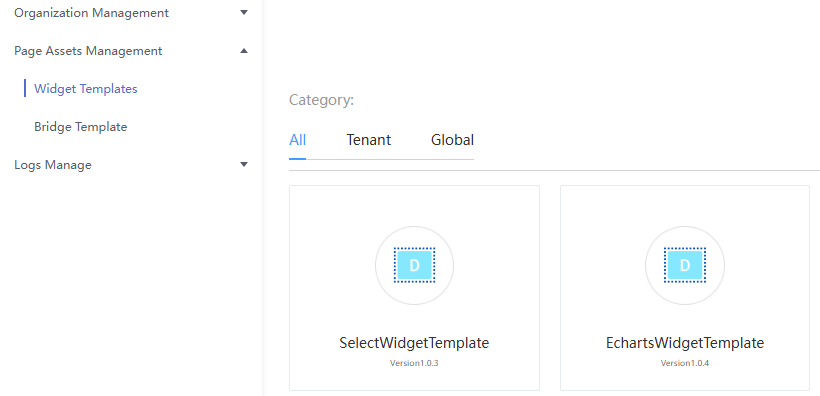Screen dimensions: 820x396
Task: Switch to the Tenant category tab
Action: 368,140
